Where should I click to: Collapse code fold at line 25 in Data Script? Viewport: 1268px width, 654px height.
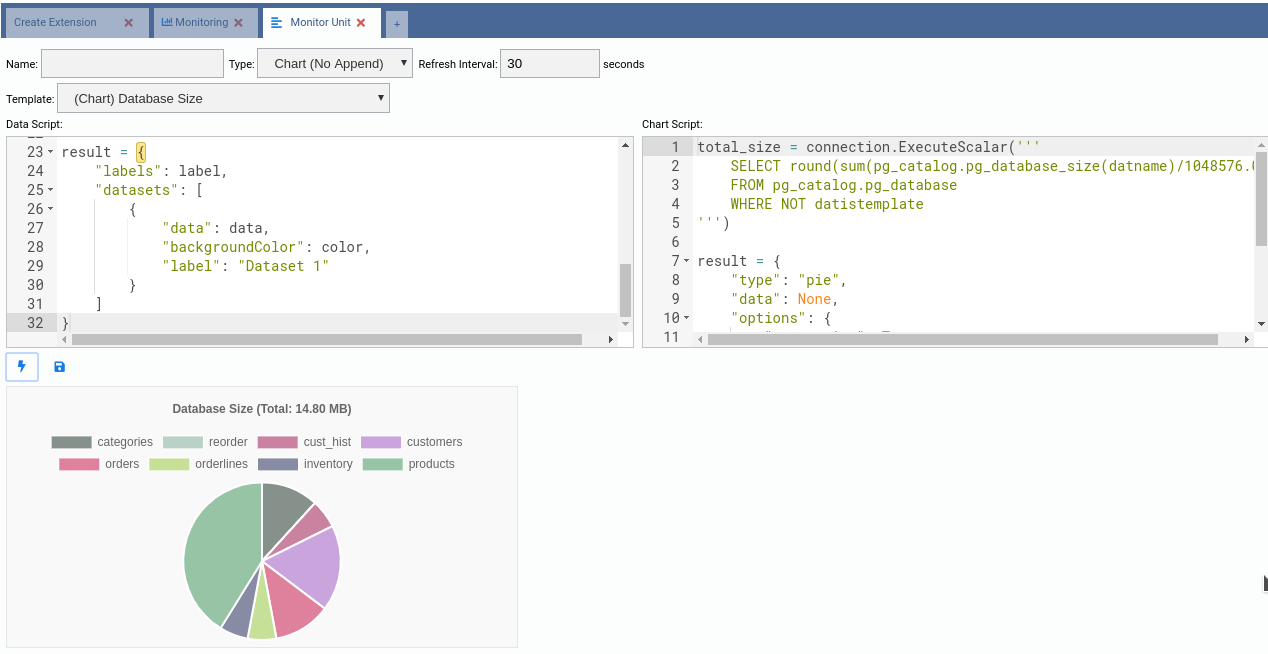pyautogui.click(x=50, y=190)
